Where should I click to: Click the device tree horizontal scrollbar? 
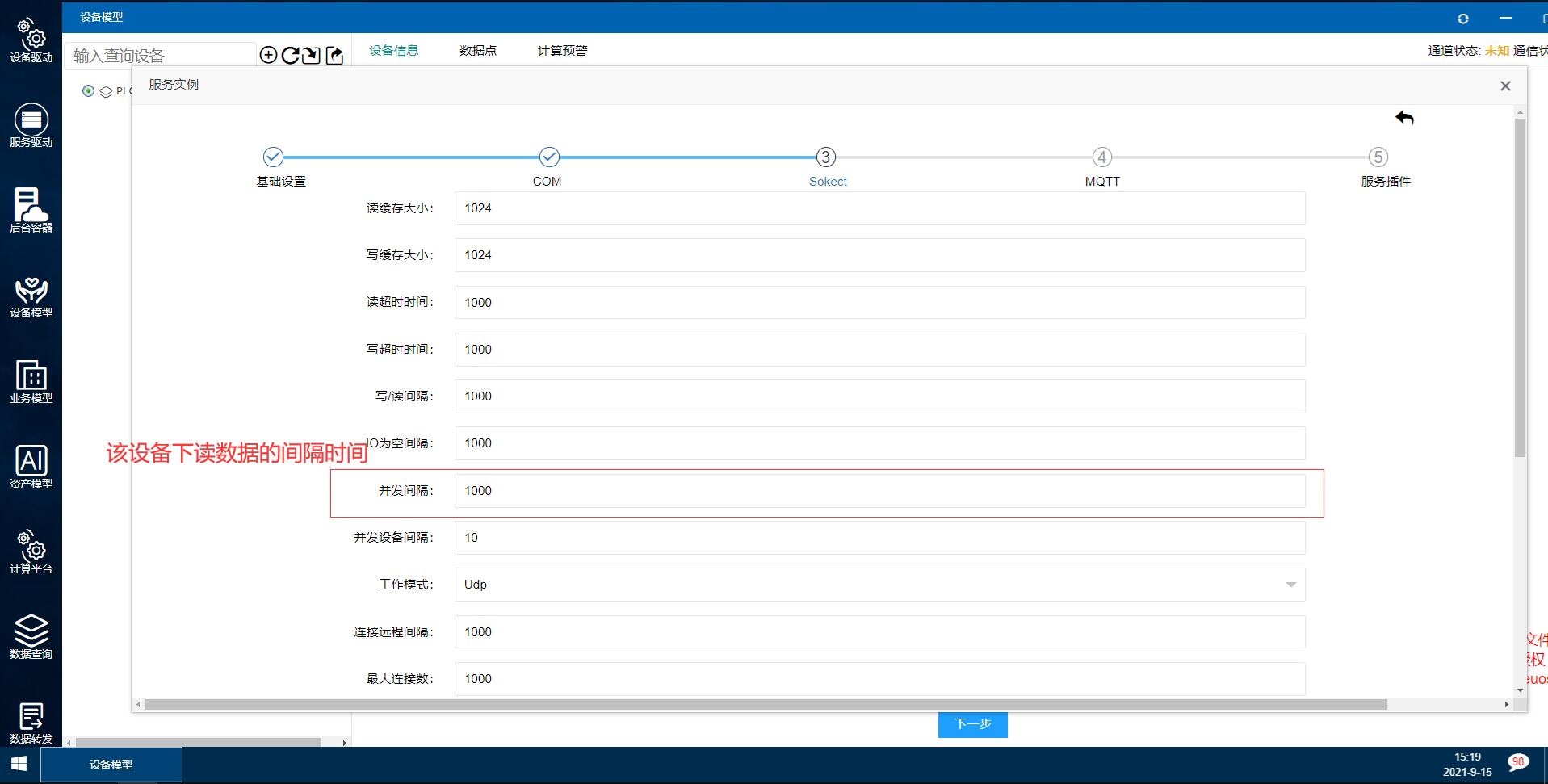[198, 742]
